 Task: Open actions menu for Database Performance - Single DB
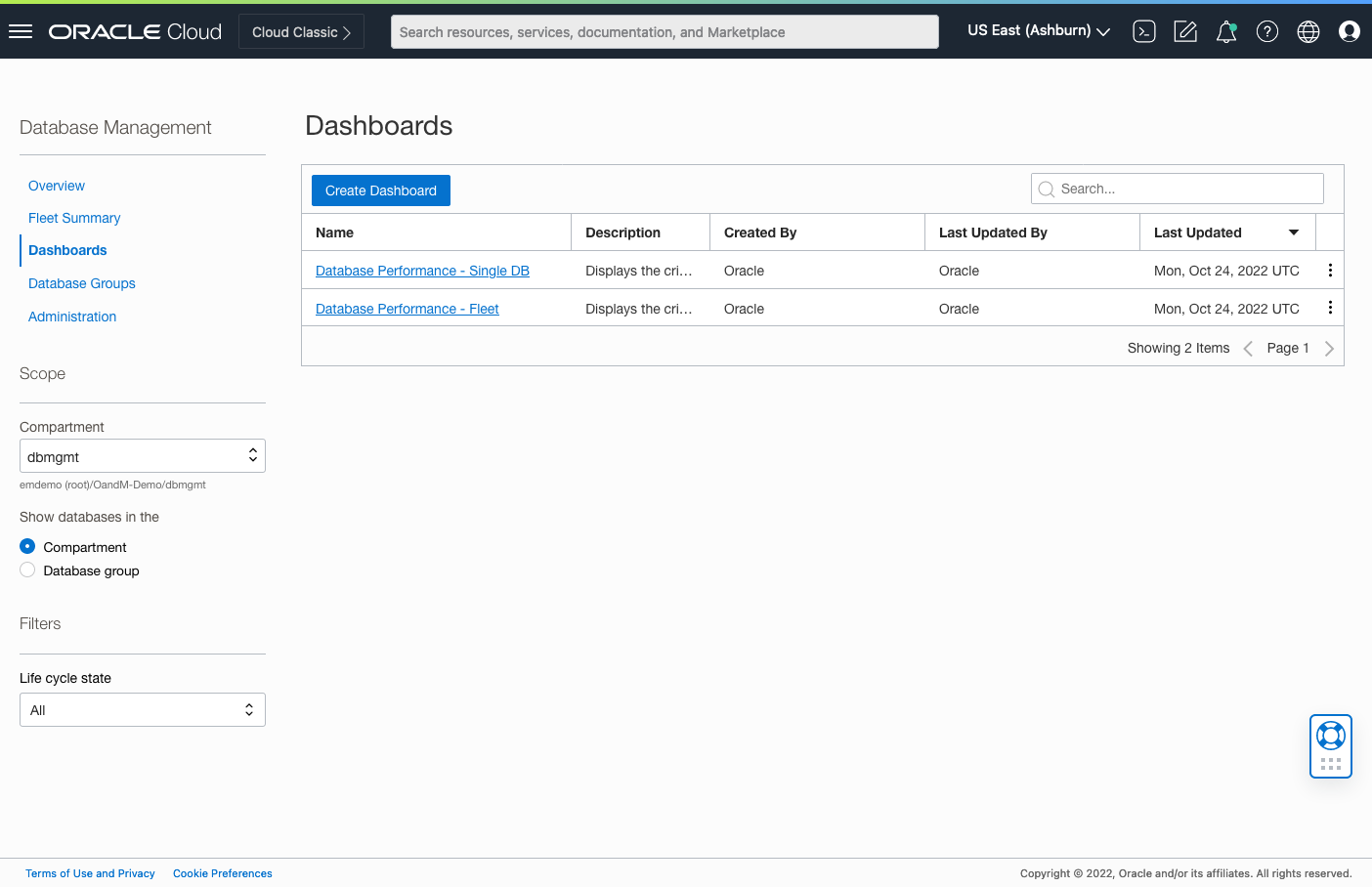(1330, 271)
